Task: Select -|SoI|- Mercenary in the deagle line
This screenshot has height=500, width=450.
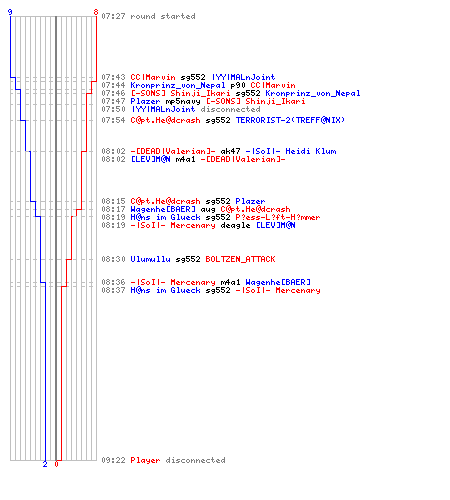Action: coord(173,225)
